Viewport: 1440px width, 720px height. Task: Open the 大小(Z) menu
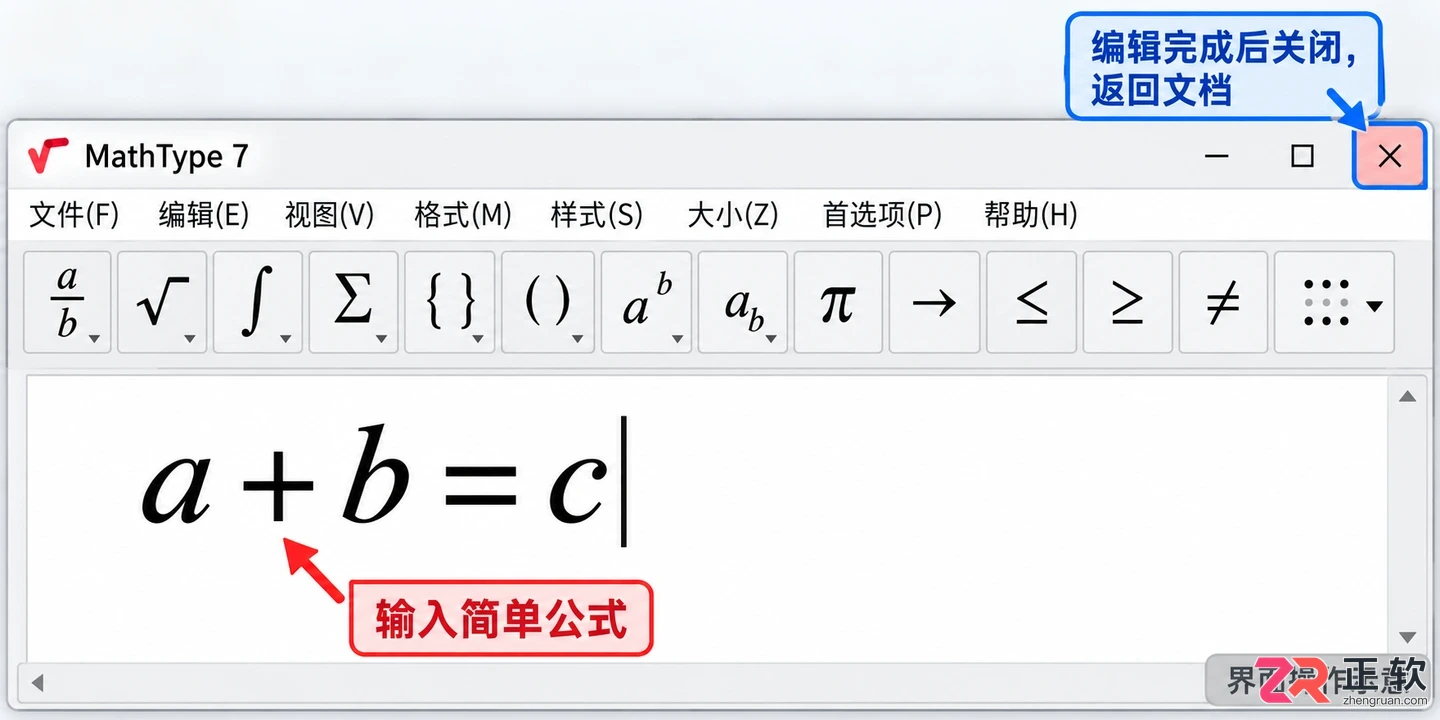tap(732, 214)
